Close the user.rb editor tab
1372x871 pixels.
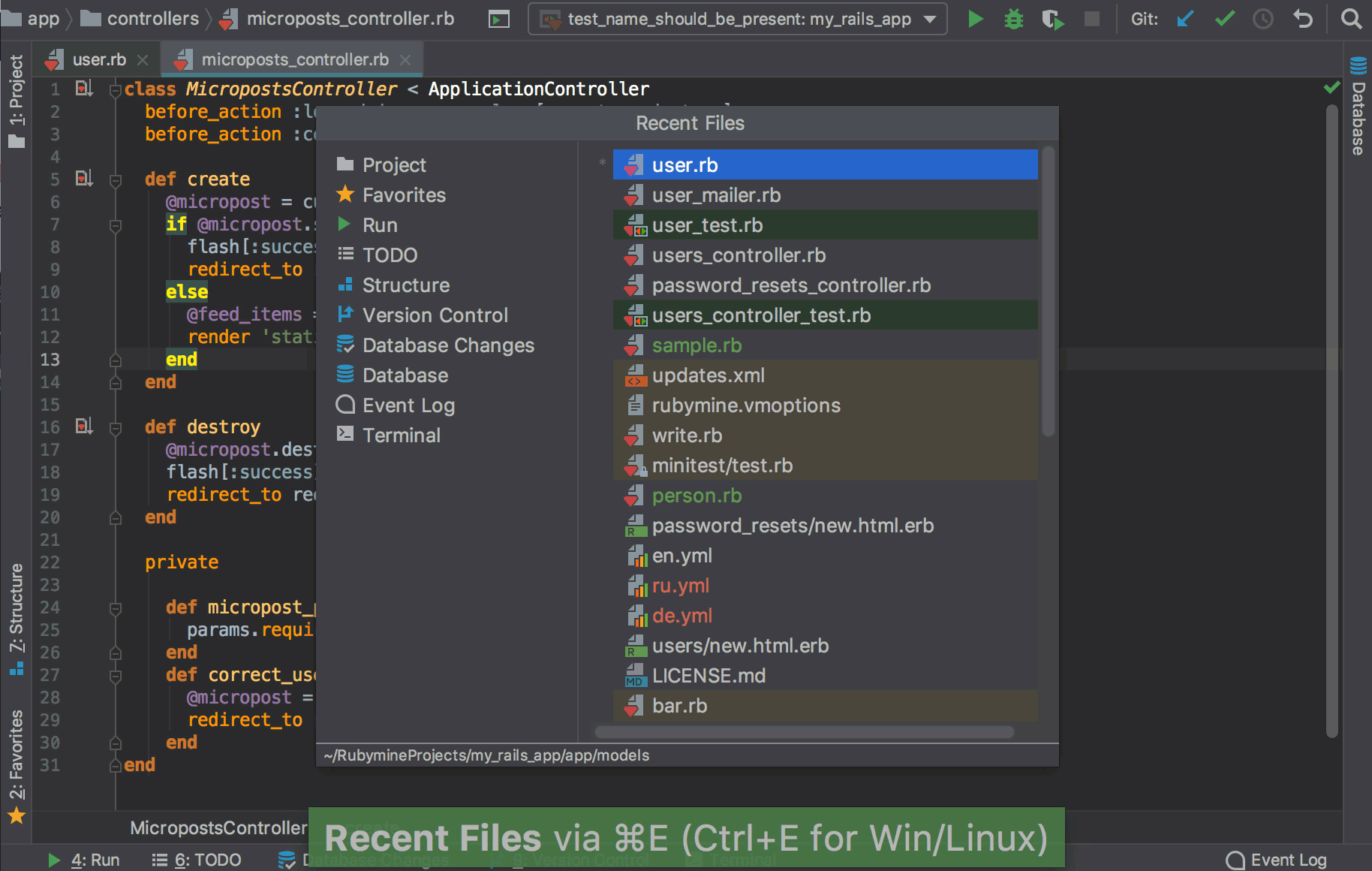(143, 60)
